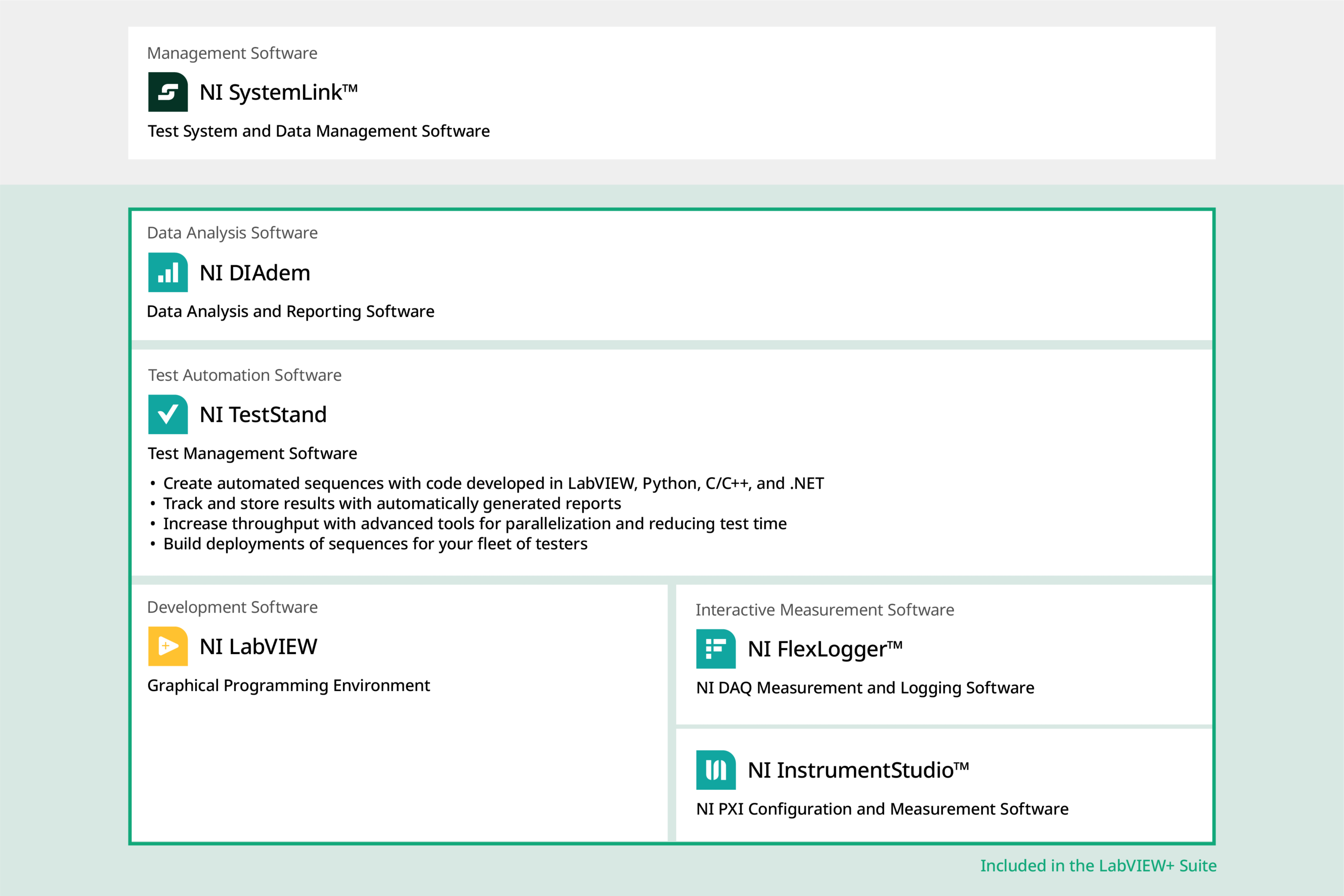Viewport: 1344px width, 896px height.
Task: Click 'NI DAQ Measurement and Logging Software' text
Action: pyautogui.click(x=865, y=688)
